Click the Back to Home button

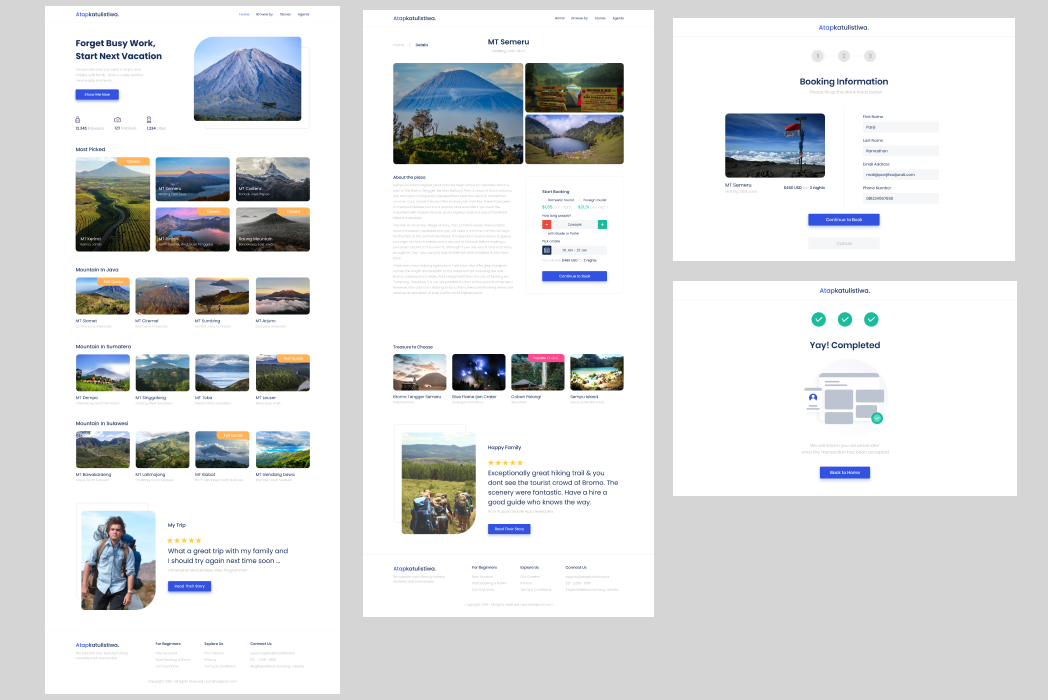(844, 473)
